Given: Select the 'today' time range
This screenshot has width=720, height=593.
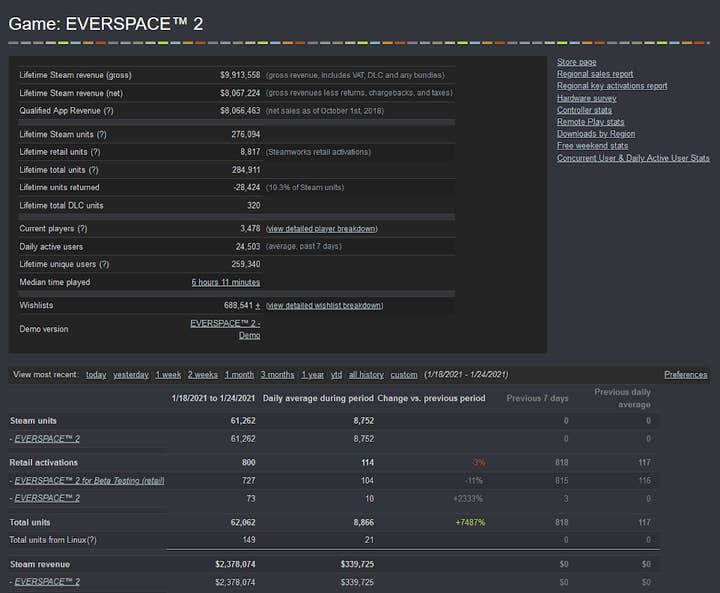Looking at the screenshot, I should [x=96, y=375].
